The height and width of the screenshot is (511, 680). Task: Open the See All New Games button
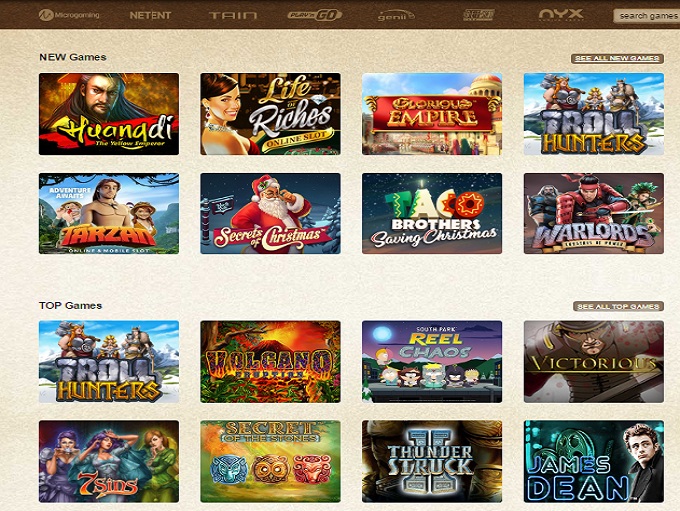[x=617, y=58]
